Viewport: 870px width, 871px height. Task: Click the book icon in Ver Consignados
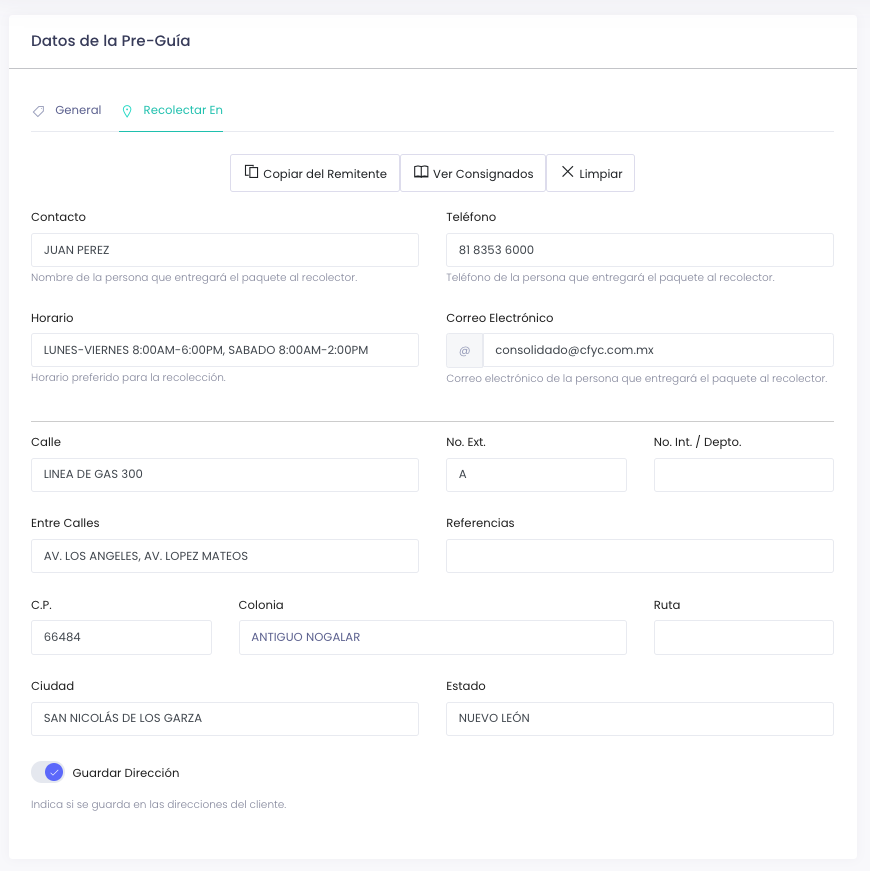tap(421, 172)
